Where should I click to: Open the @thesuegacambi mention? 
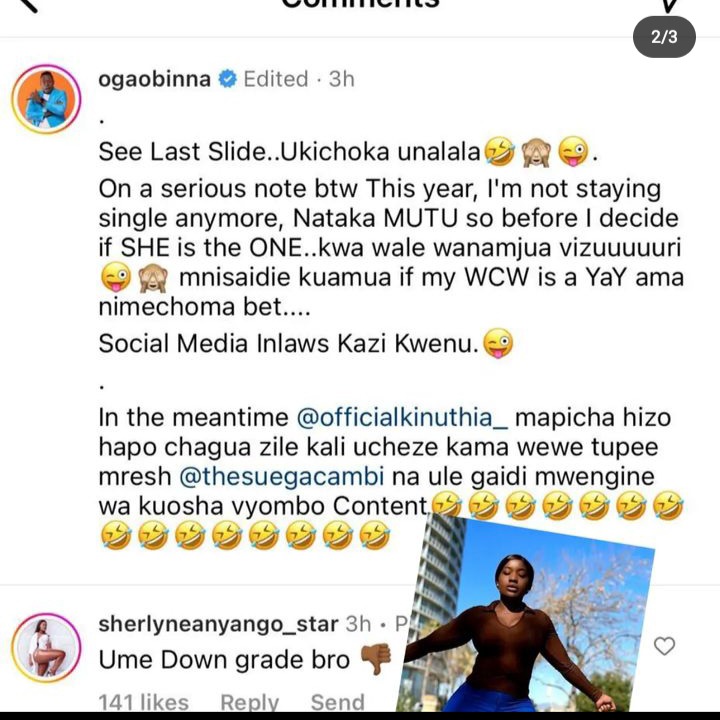pyautogui.click(x=281, y=477)
